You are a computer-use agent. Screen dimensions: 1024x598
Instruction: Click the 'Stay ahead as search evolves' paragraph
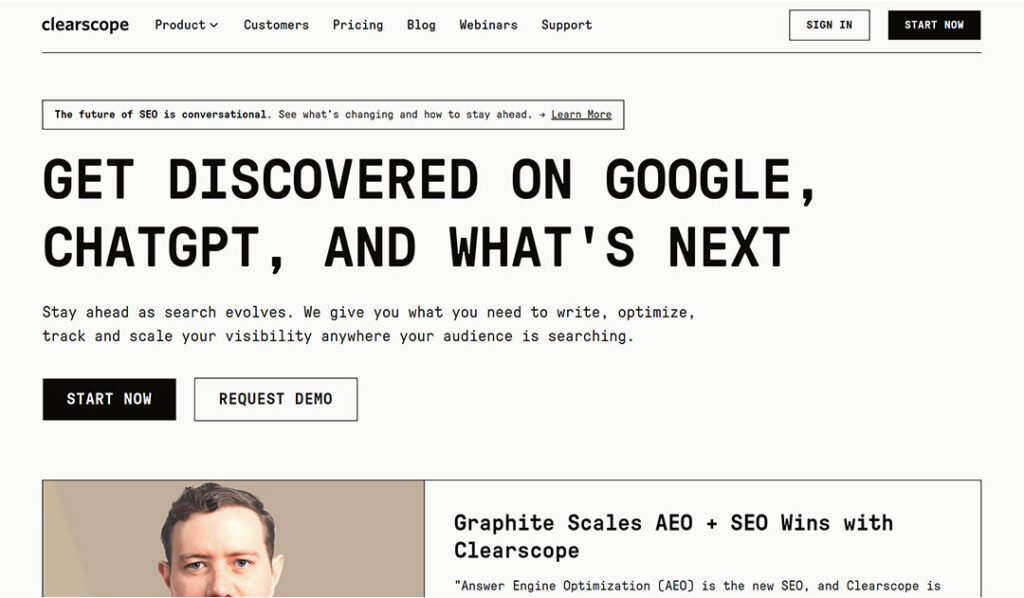pos(368,324)
